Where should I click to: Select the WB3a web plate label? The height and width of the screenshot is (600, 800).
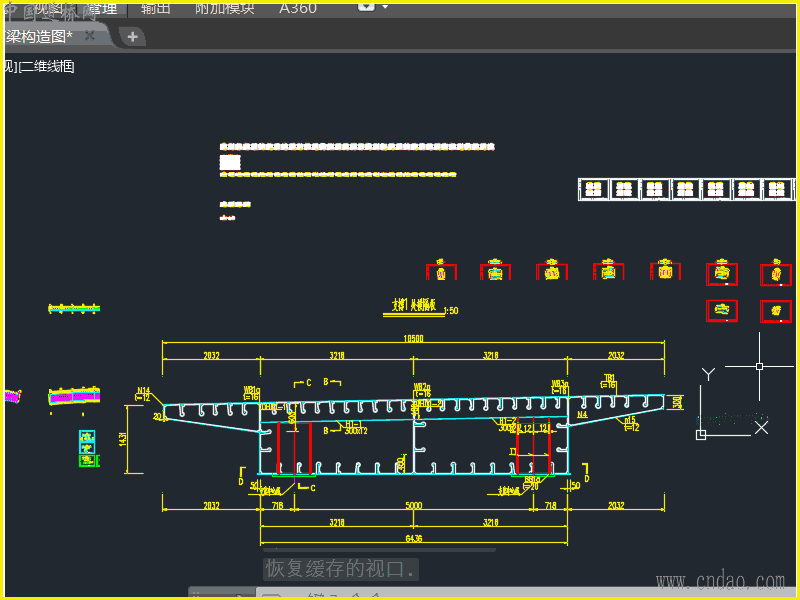[560, 384]
